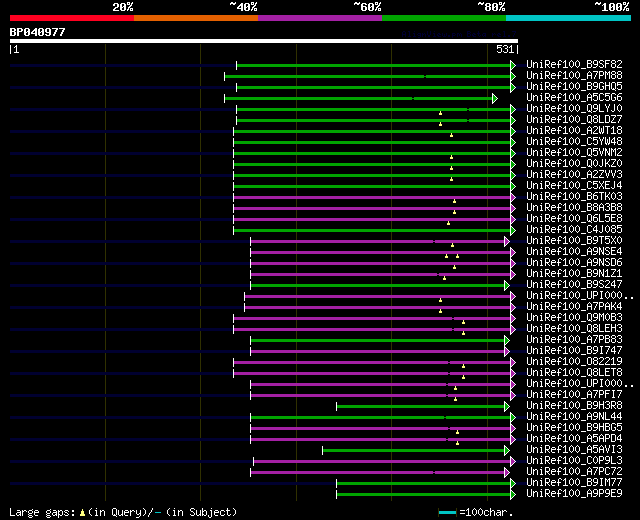The image size is (640, 520).
Task: Click the BP040977 query name
Action: [38, 32]
